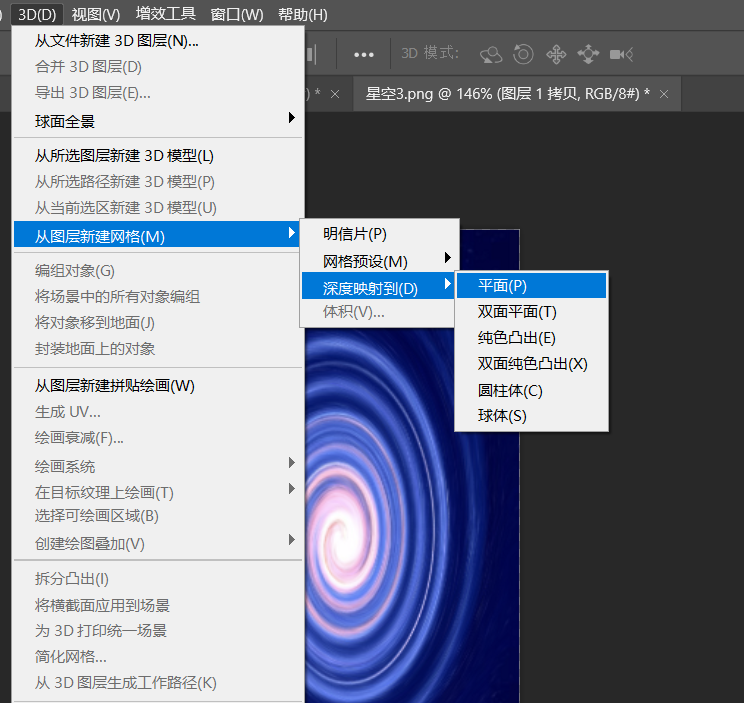Select the 3D camera zoom icon

[623, 54]
